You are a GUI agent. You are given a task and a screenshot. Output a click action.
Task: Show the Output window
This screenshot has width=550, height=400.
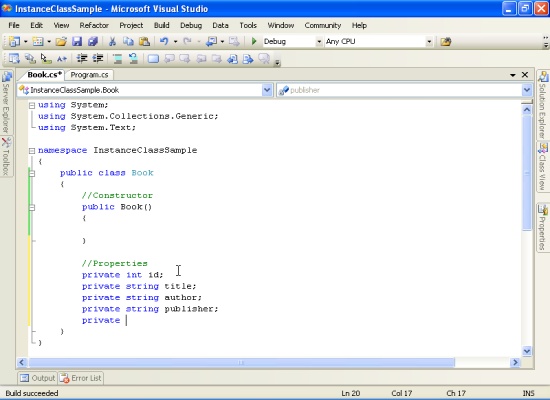(x=38, y=378)
